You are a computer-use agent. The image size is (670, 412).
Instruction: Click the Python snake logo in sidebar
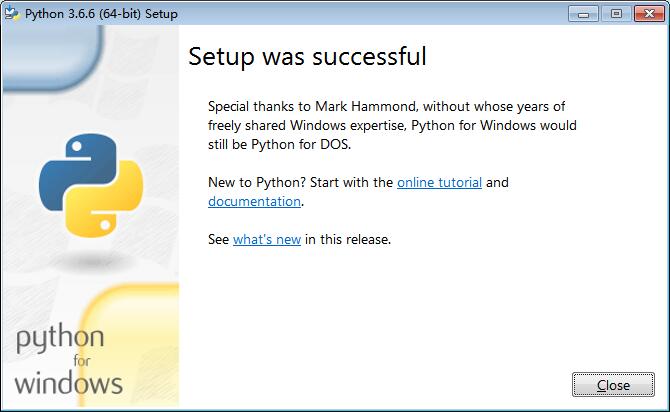coord(91,184)
